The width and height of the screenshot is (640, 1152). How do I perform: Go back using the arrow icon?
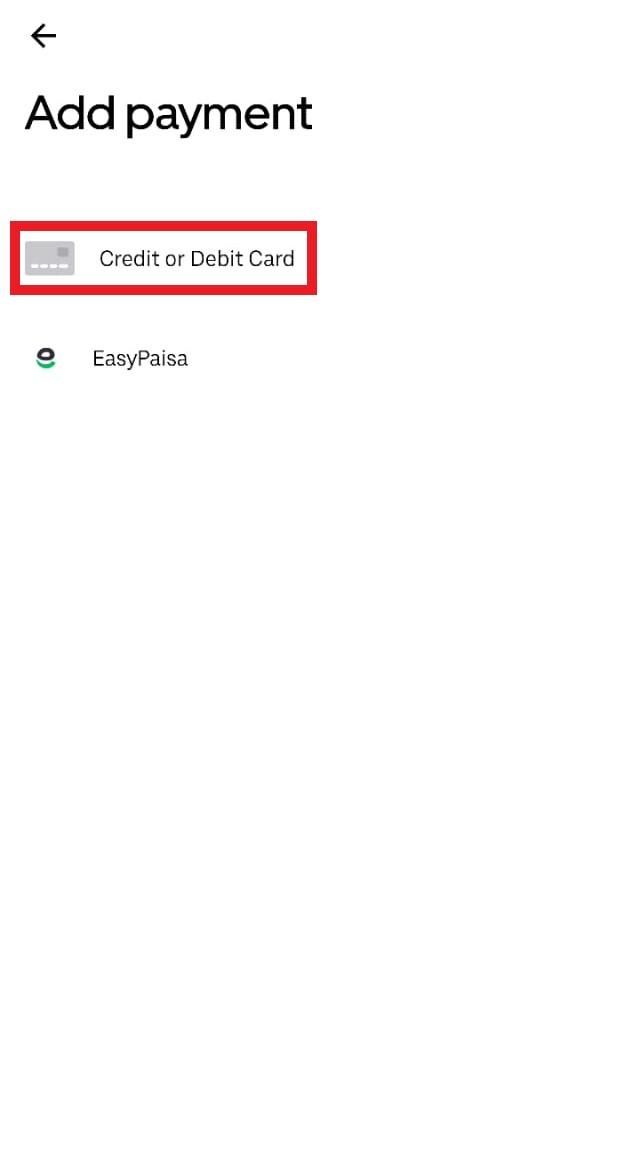coord(43,35)
